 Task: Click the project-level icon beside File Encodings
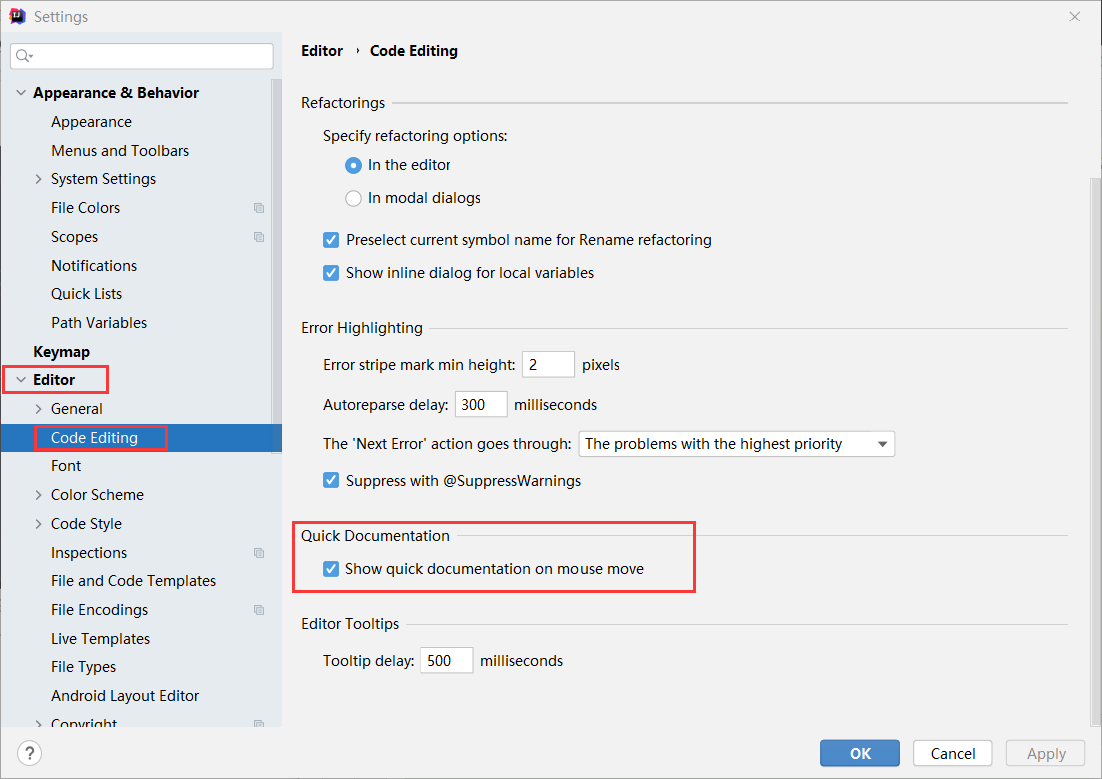point(259,610)
